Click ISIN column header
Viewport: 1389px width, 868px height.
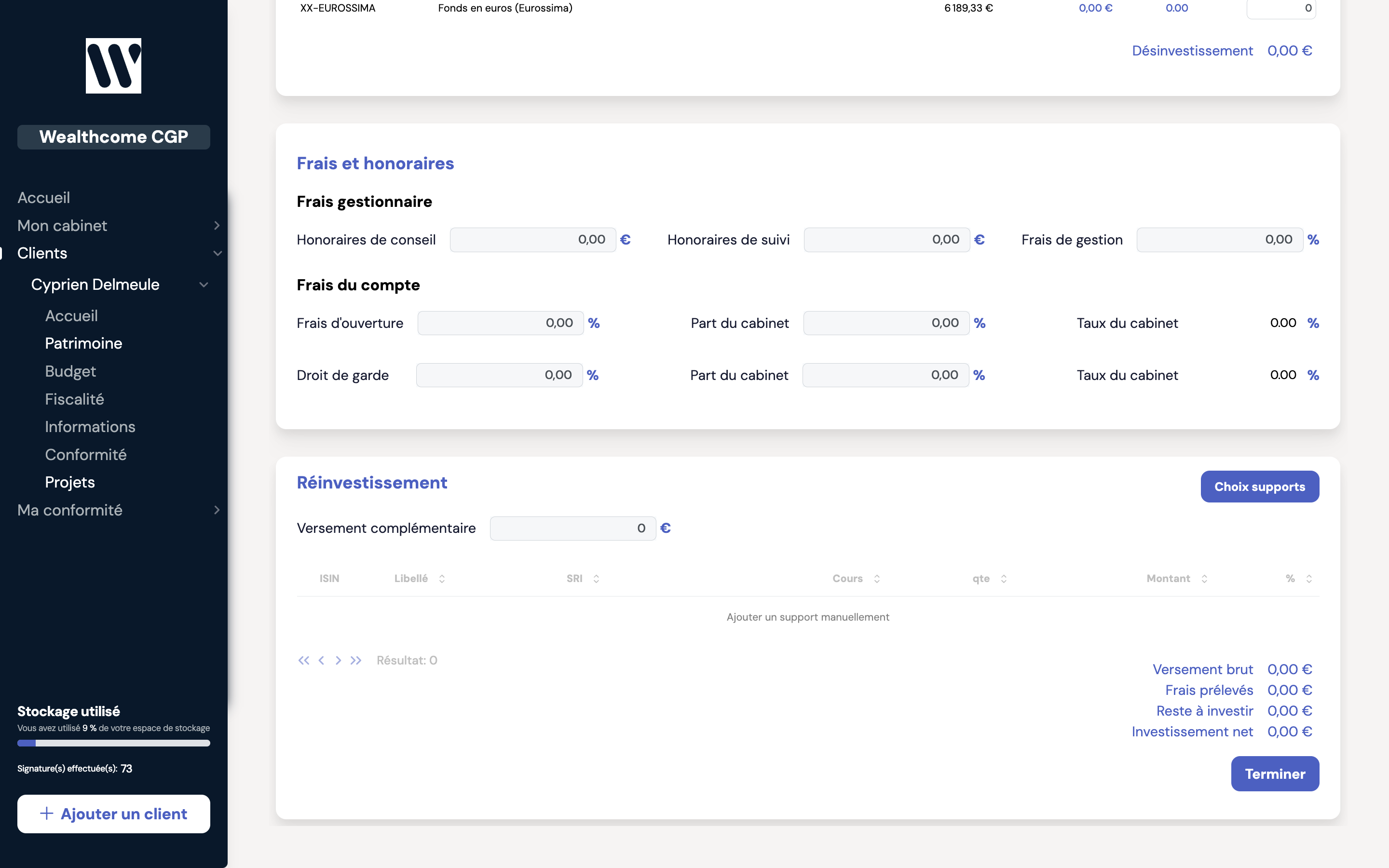click(329, 579)
